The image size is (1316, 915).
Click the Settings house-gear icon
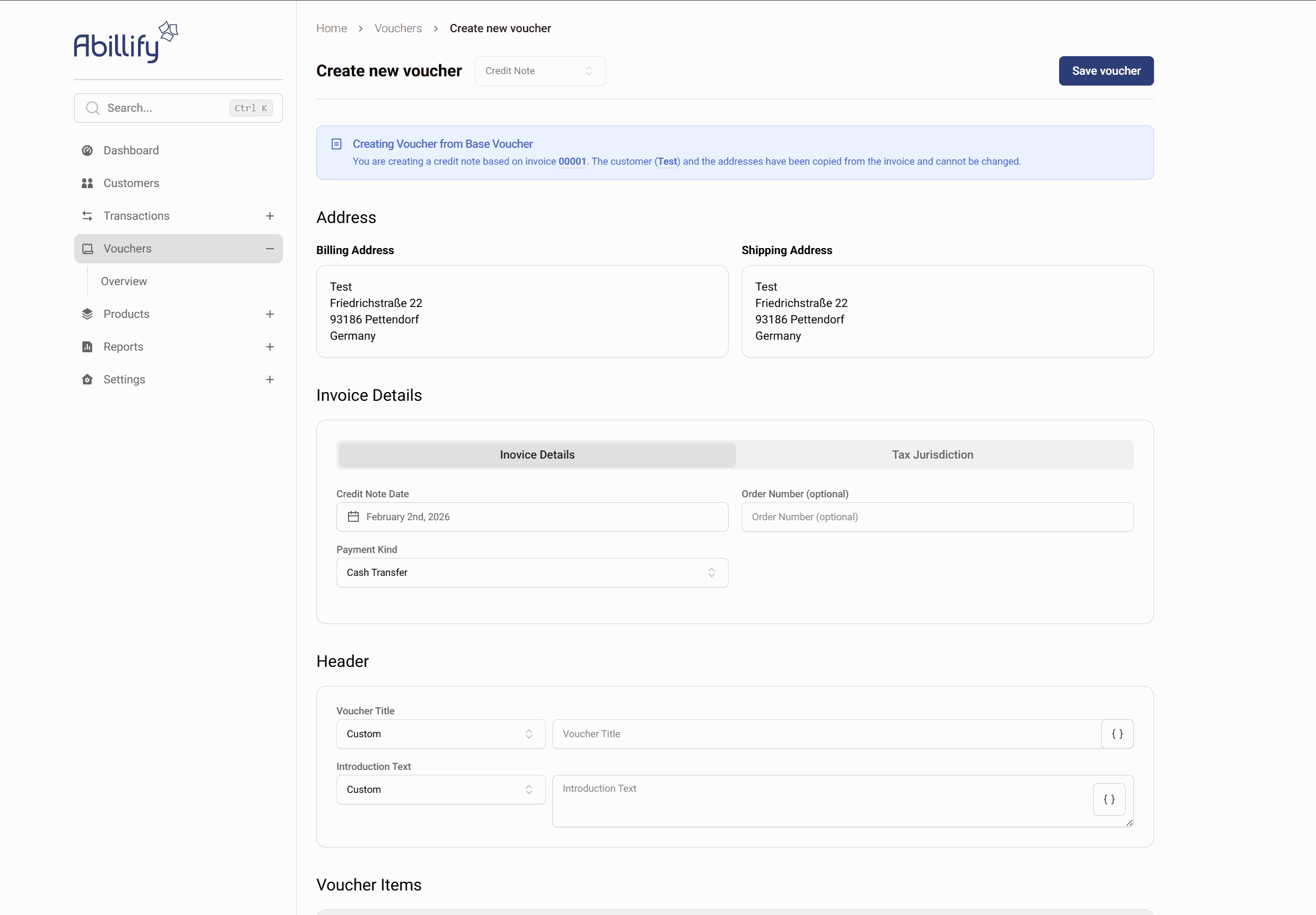tap(87, 380)
